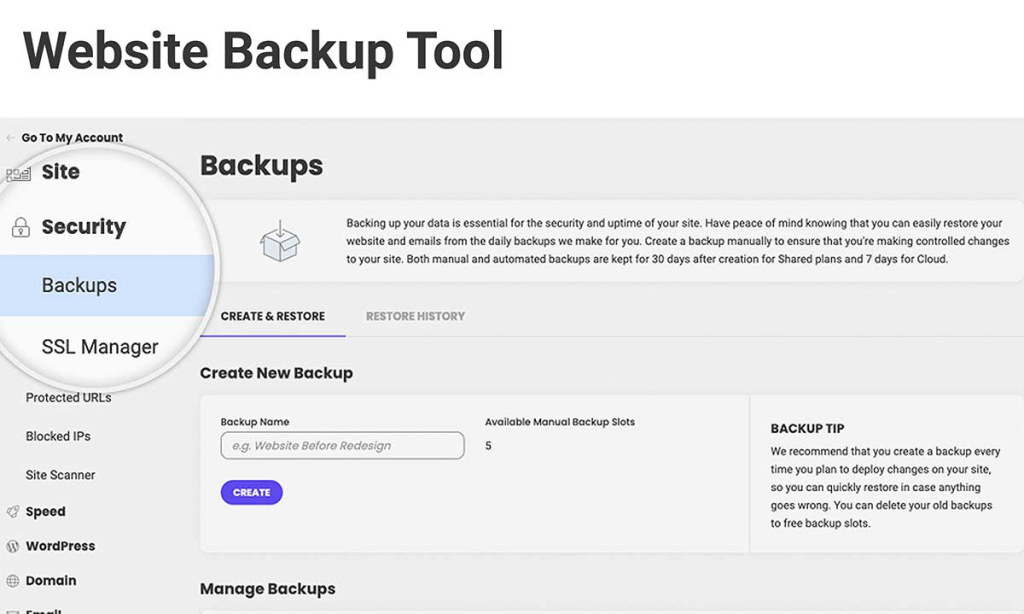The image size is (1024, 614).
Task: Focus the Backup Name input field
Action: coord(342,446)
